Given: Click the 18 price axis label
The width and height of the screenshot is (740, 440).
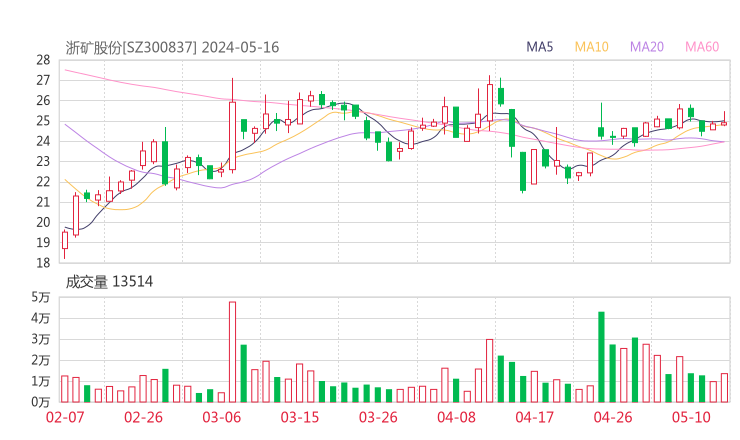Looking at the screenshot, I should coord(43,263).
